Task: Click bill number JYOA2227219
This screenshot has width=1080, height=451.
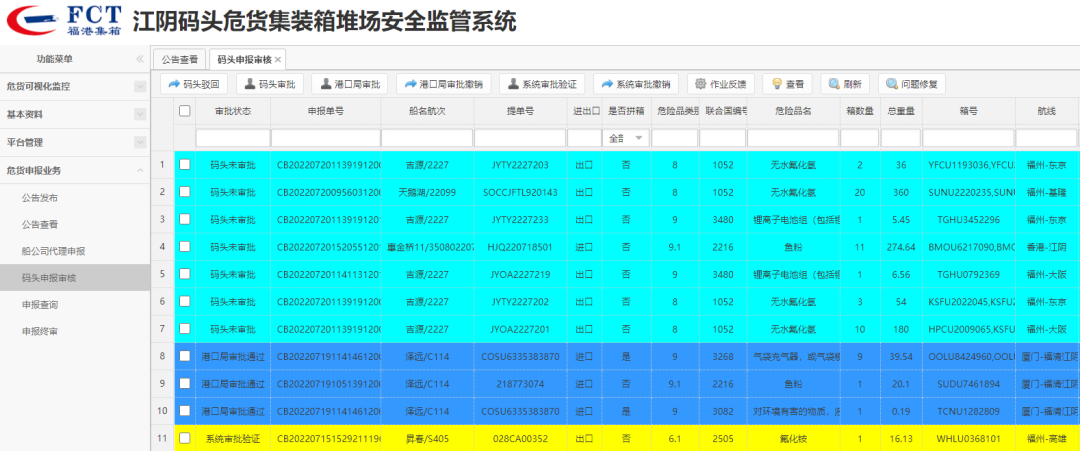Action: pyautogui.click(x=520, y=274)
